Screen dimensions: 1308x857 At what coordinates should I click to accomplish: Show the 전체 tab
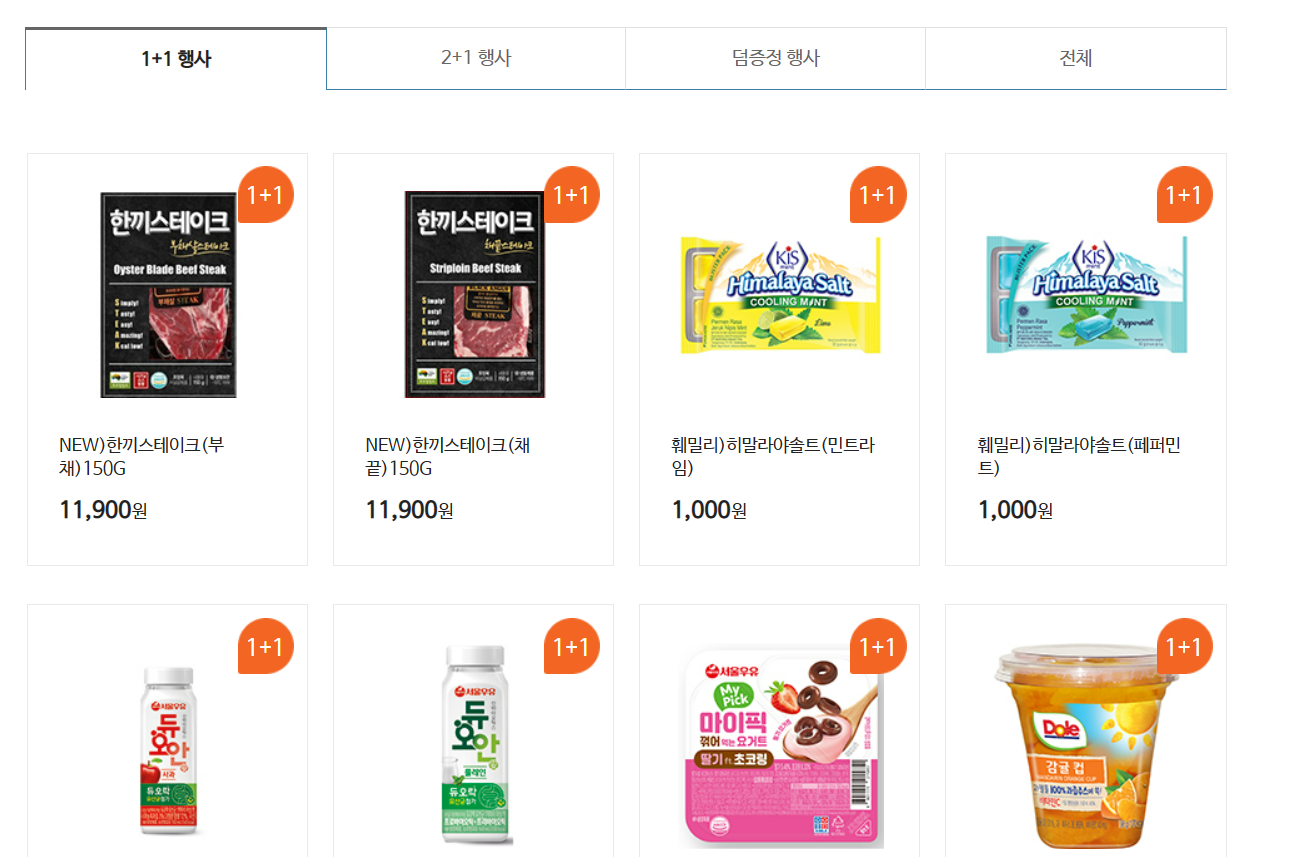point(1076,58)
